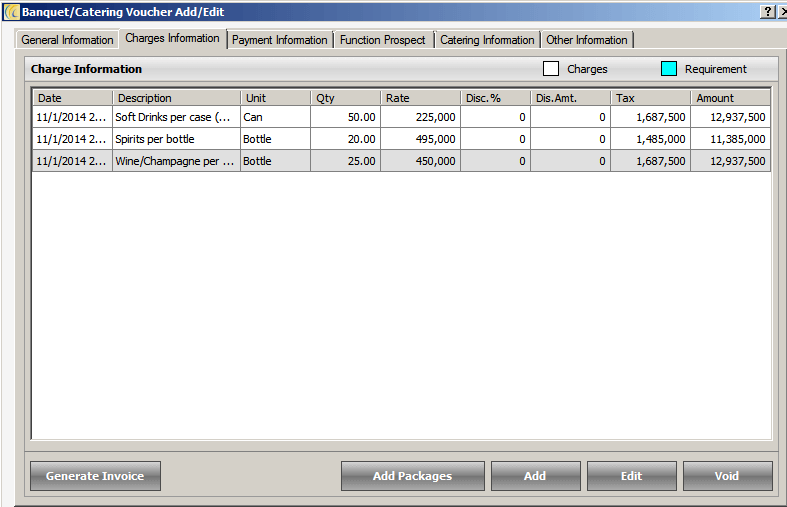Click the Disc.% column header
This screenshot has width=787, height=507.
pyautogui.click(x=495, y=98)
